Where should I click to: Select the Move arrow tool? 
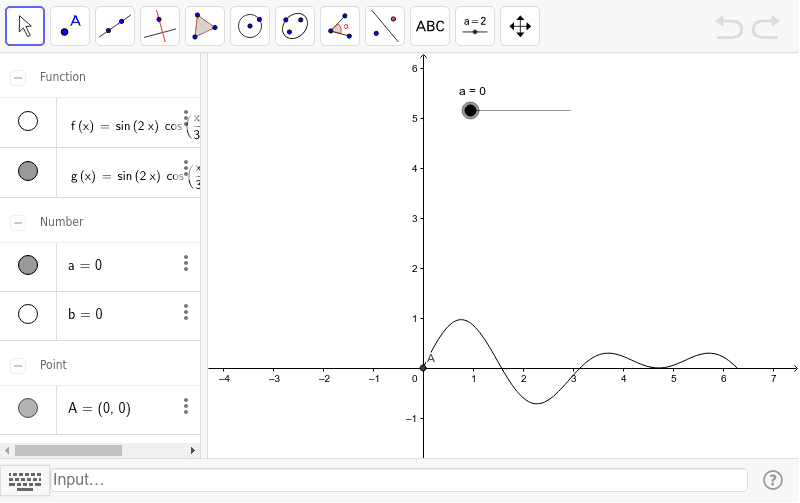coord(25,26)
